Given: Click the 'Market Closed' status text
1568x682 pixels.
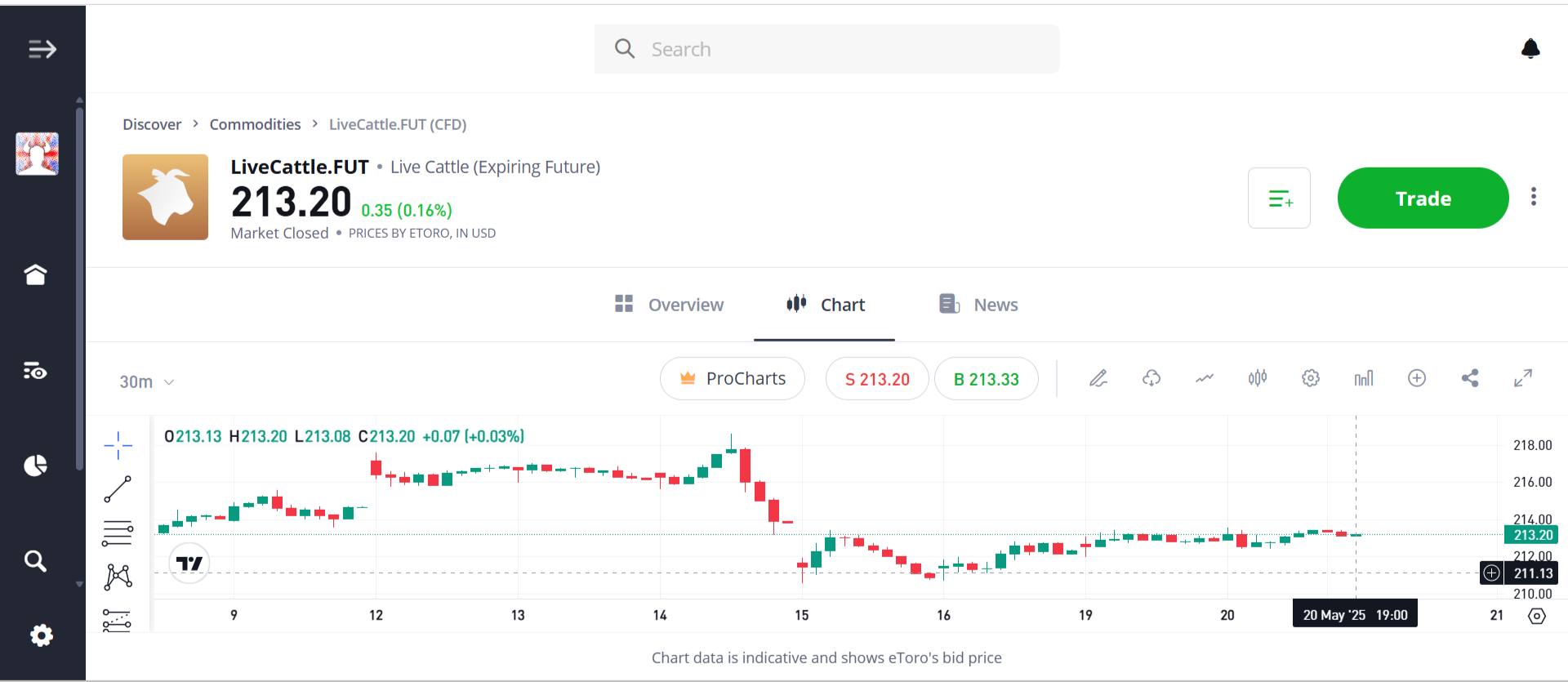Looking at the screenshot, I should pyautogui.click(x=279, y=233).
